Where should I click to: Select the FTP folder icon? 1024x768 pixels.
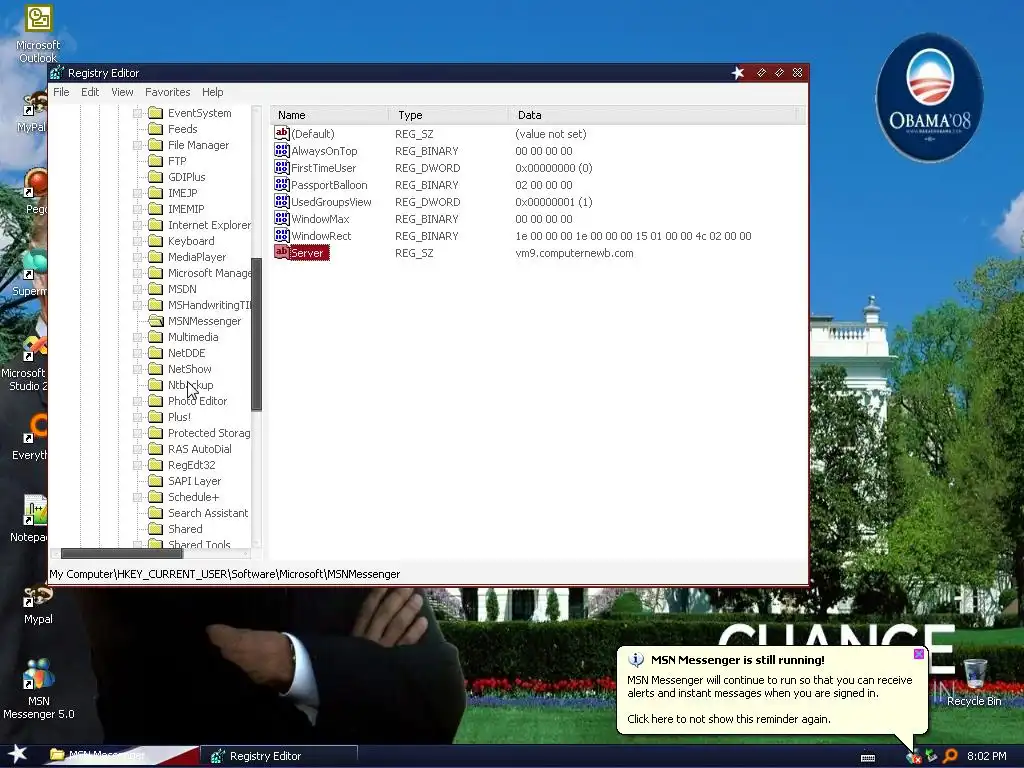point(155,161)
